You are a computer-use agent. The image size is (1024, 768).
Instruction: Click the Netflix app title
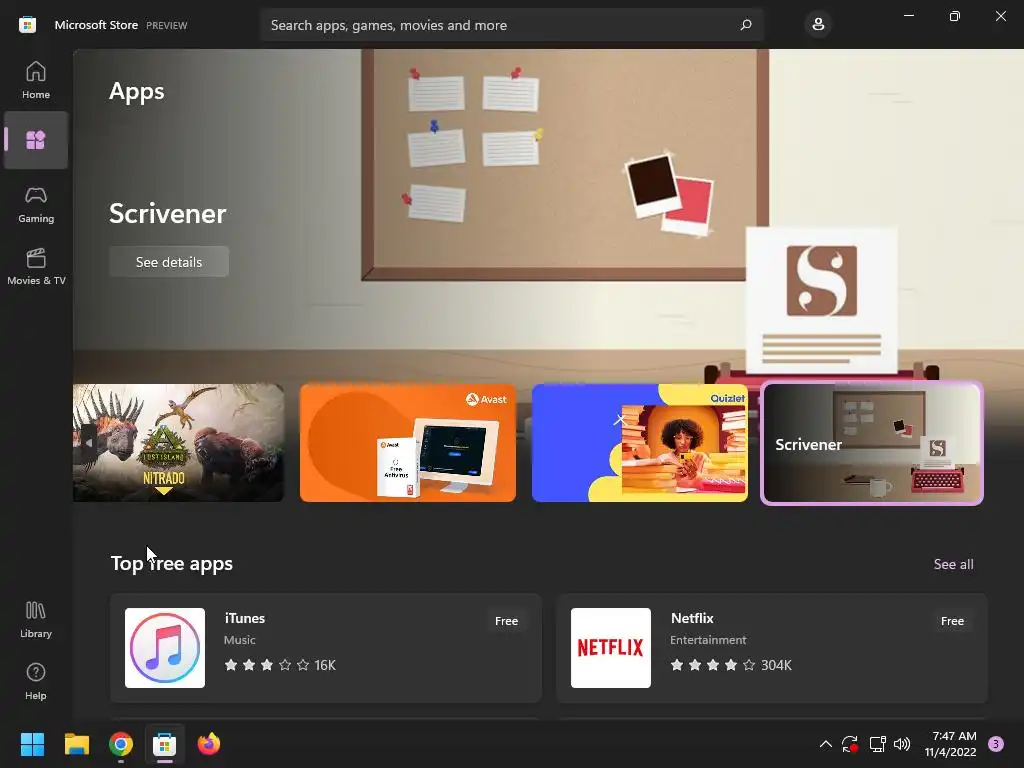692,618
